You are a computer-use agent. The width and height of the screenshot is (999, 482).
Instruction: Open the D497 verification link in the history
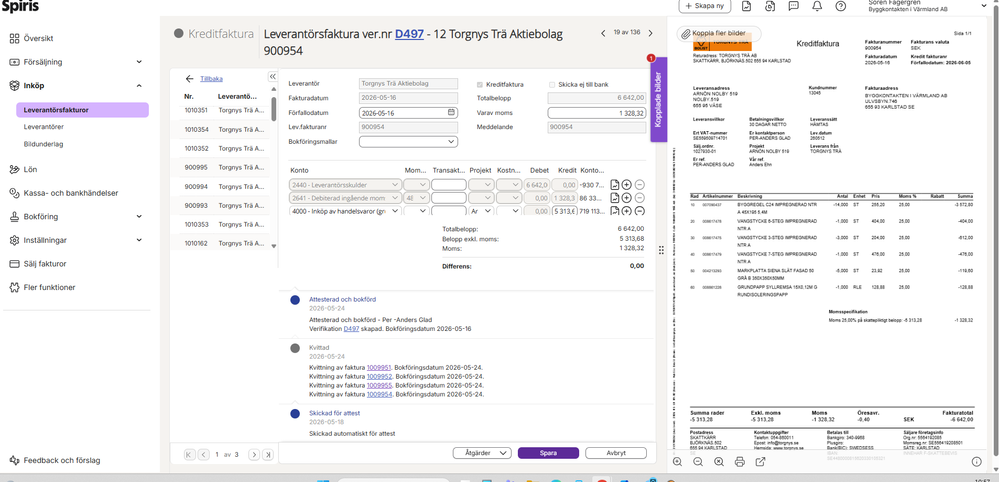tap(351, 329)
